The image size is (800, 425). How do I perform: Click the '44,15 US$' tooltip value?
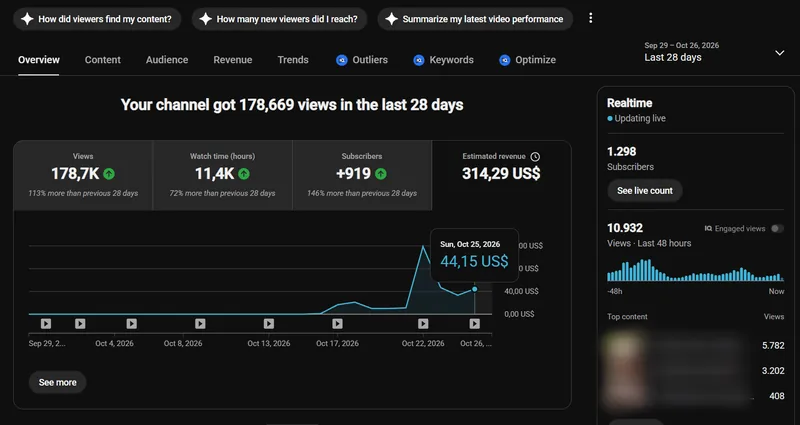point(474,262)
